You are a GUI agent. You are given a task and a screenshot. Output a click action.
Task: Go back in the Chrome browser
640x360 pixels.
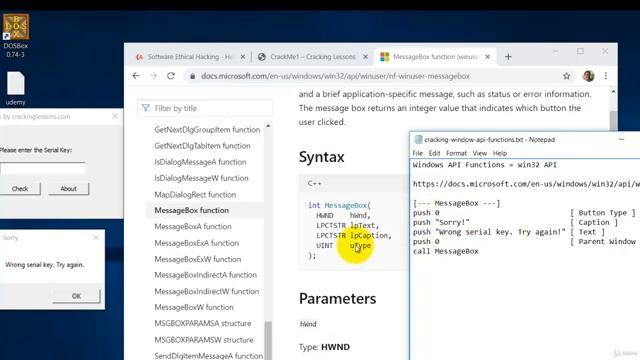pos(136,76)
